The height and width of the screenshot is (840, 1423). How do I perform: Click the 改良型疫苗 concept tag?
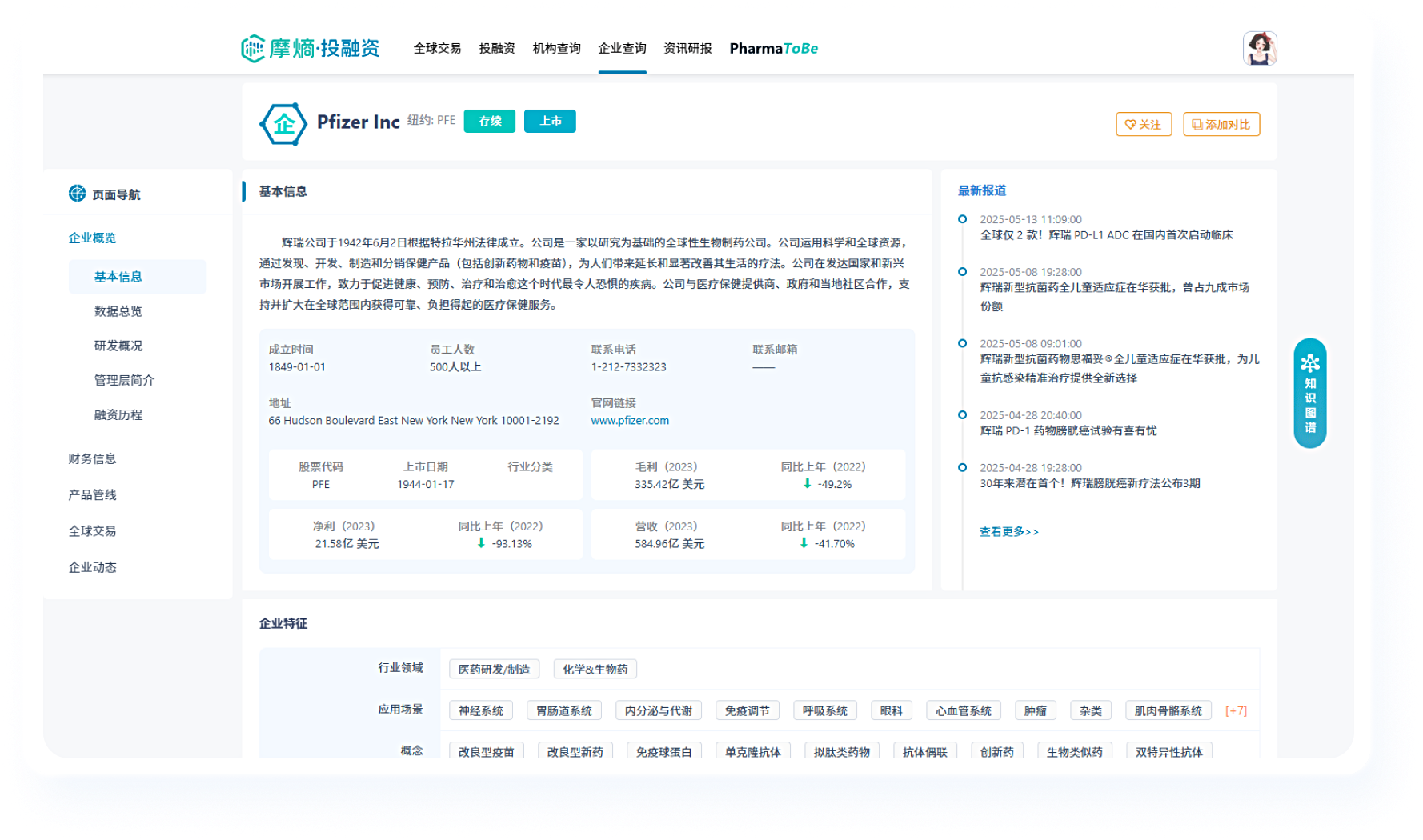pos(486,751)
